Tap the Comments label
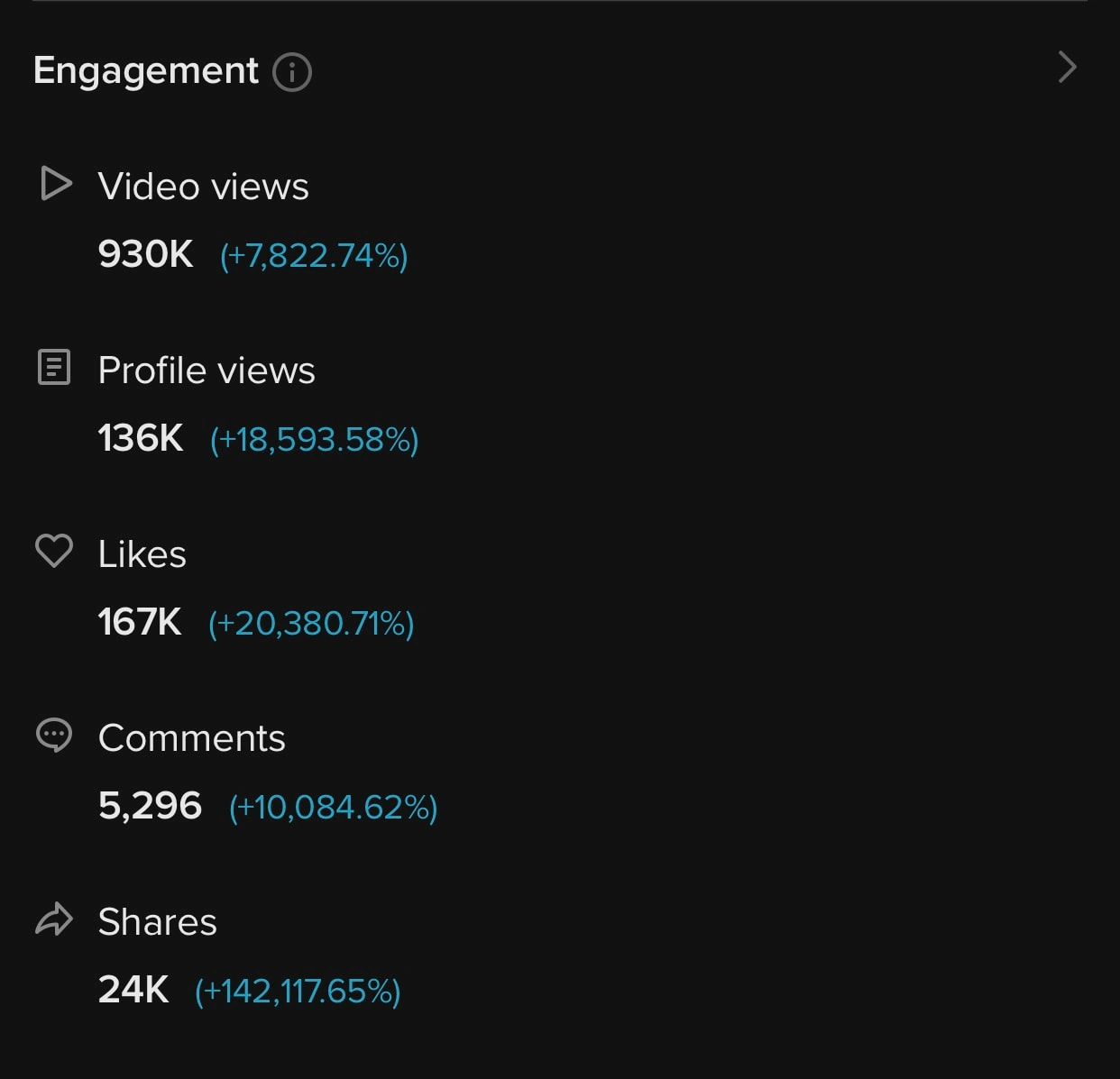This screenshot has height=1079, width=1120. coord(192,738)
